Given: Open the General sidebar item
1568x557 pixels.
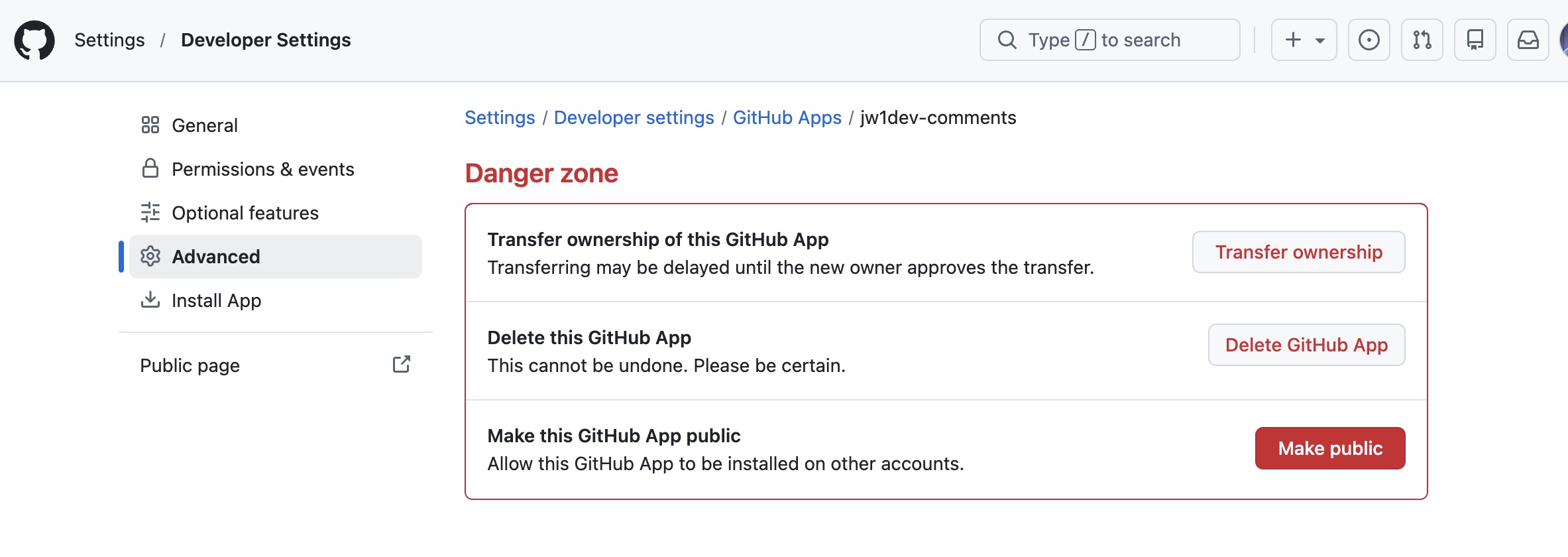Looking at the screenshot, I should coord(204,125).
